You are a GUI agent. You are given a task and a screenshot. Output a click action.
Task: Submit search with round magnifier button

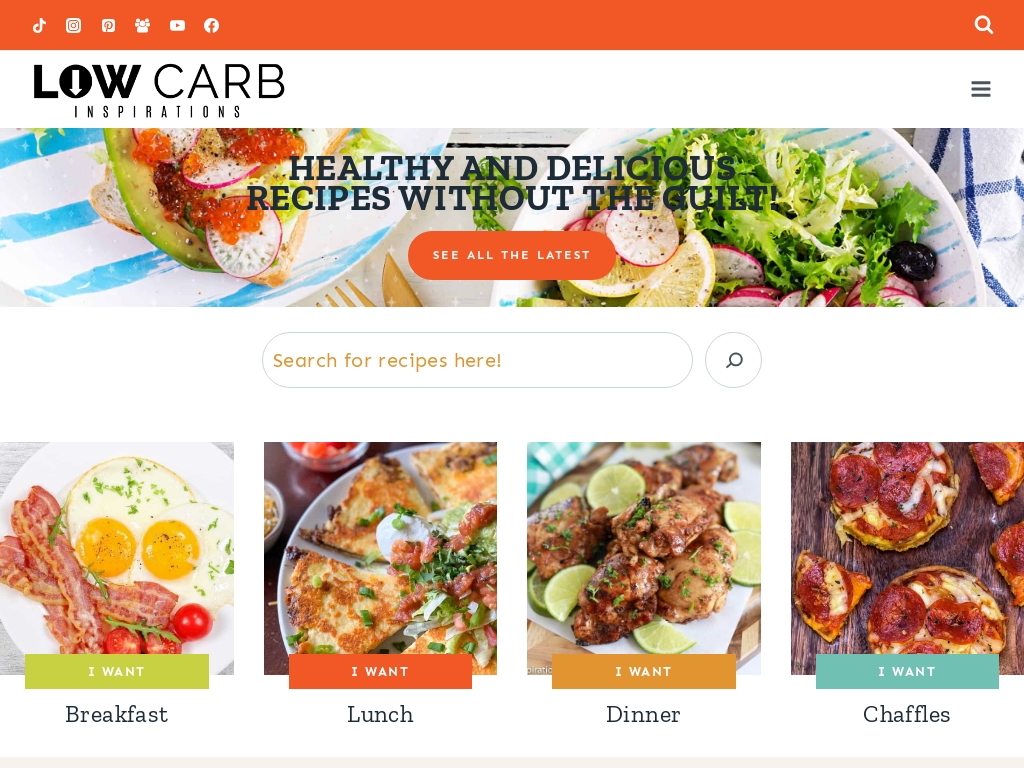coord(733,360)
